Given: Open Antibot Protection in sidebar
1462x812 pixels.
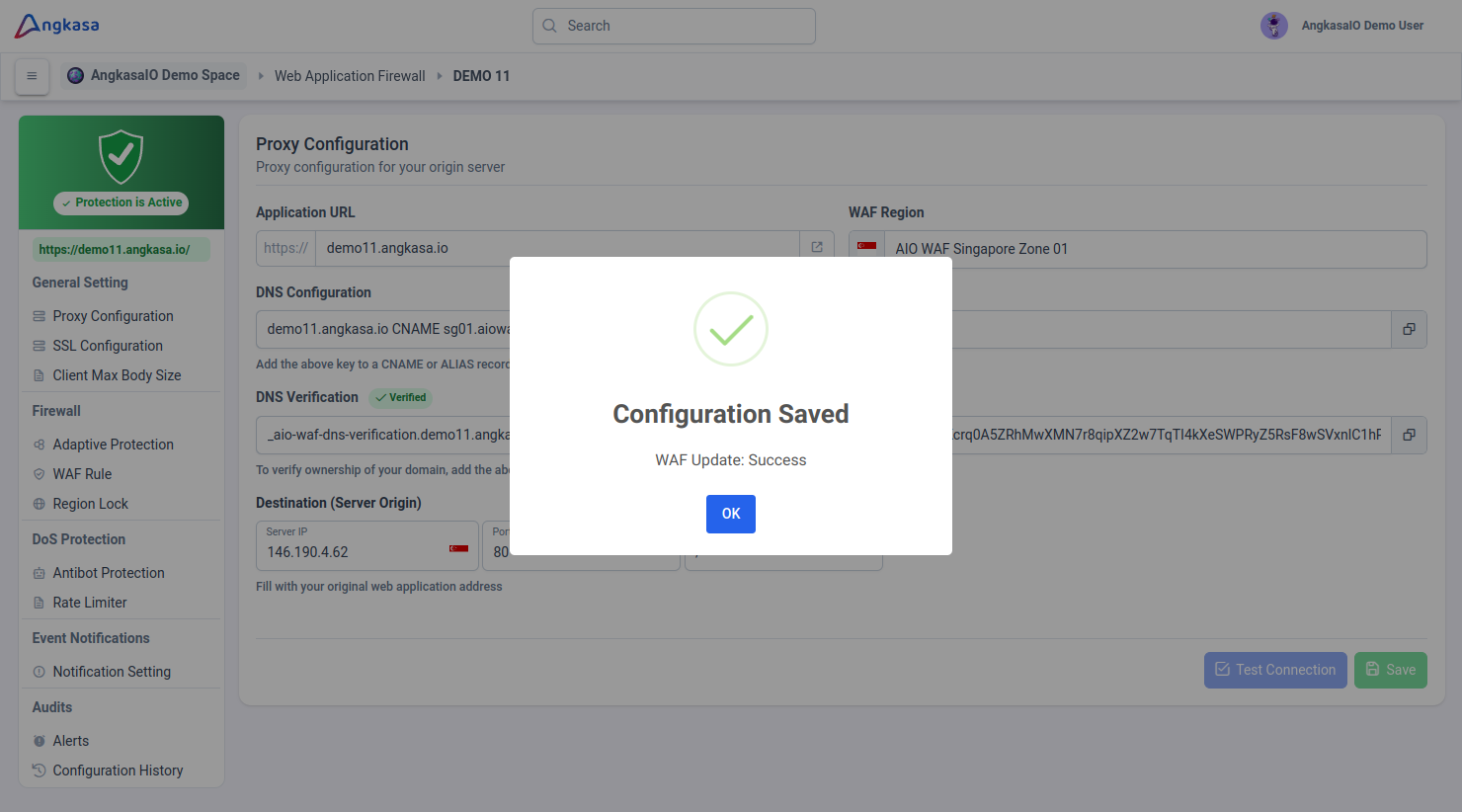Looking at the screenshot, I should tap(109, 573).
